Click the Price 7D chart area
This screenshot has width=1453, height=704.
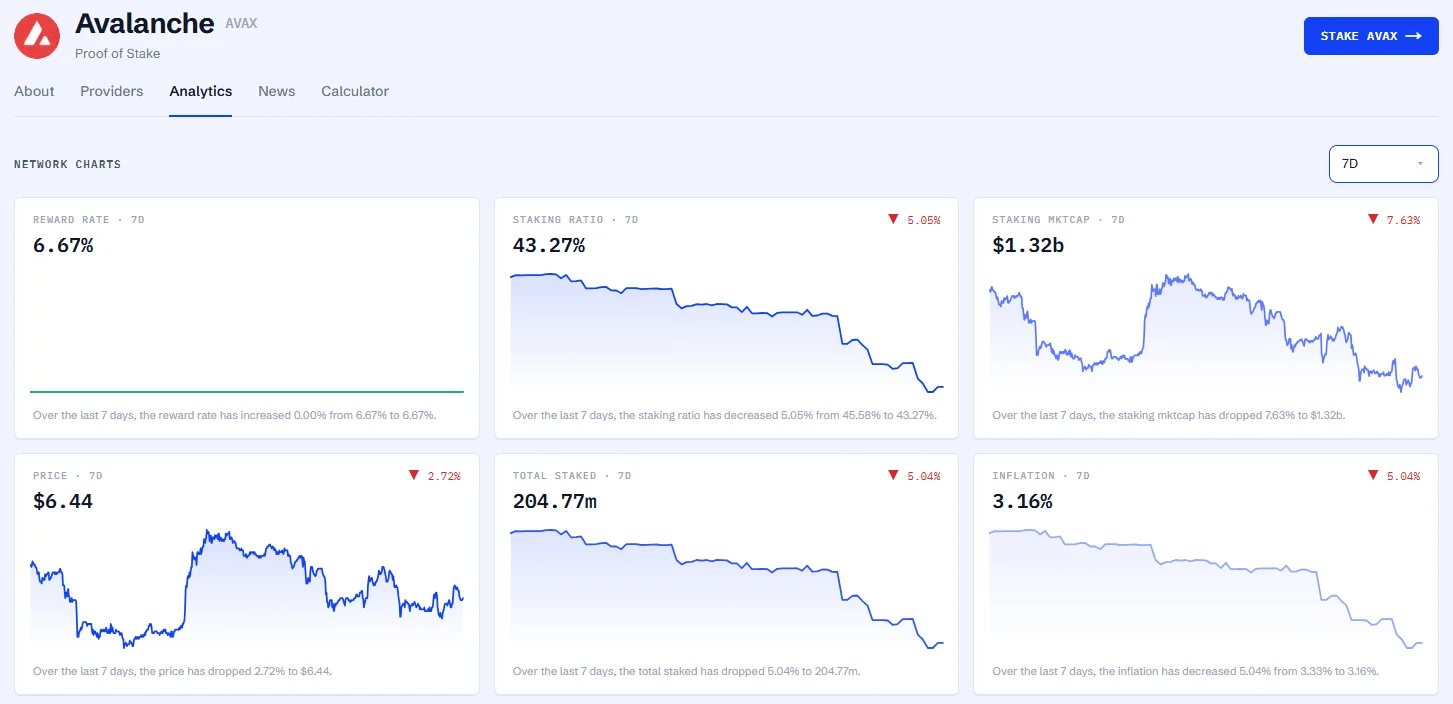(247, 589)
